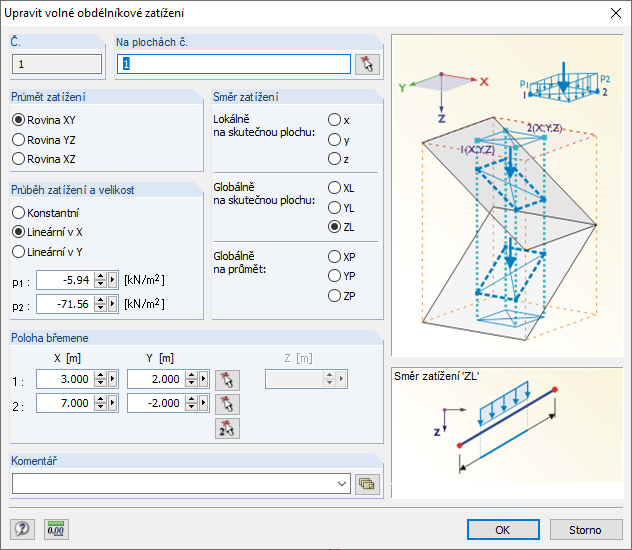Click spinner of p1 load value
Image resolution: width=632 pixels, height=550 pixels.
[100, 280]
